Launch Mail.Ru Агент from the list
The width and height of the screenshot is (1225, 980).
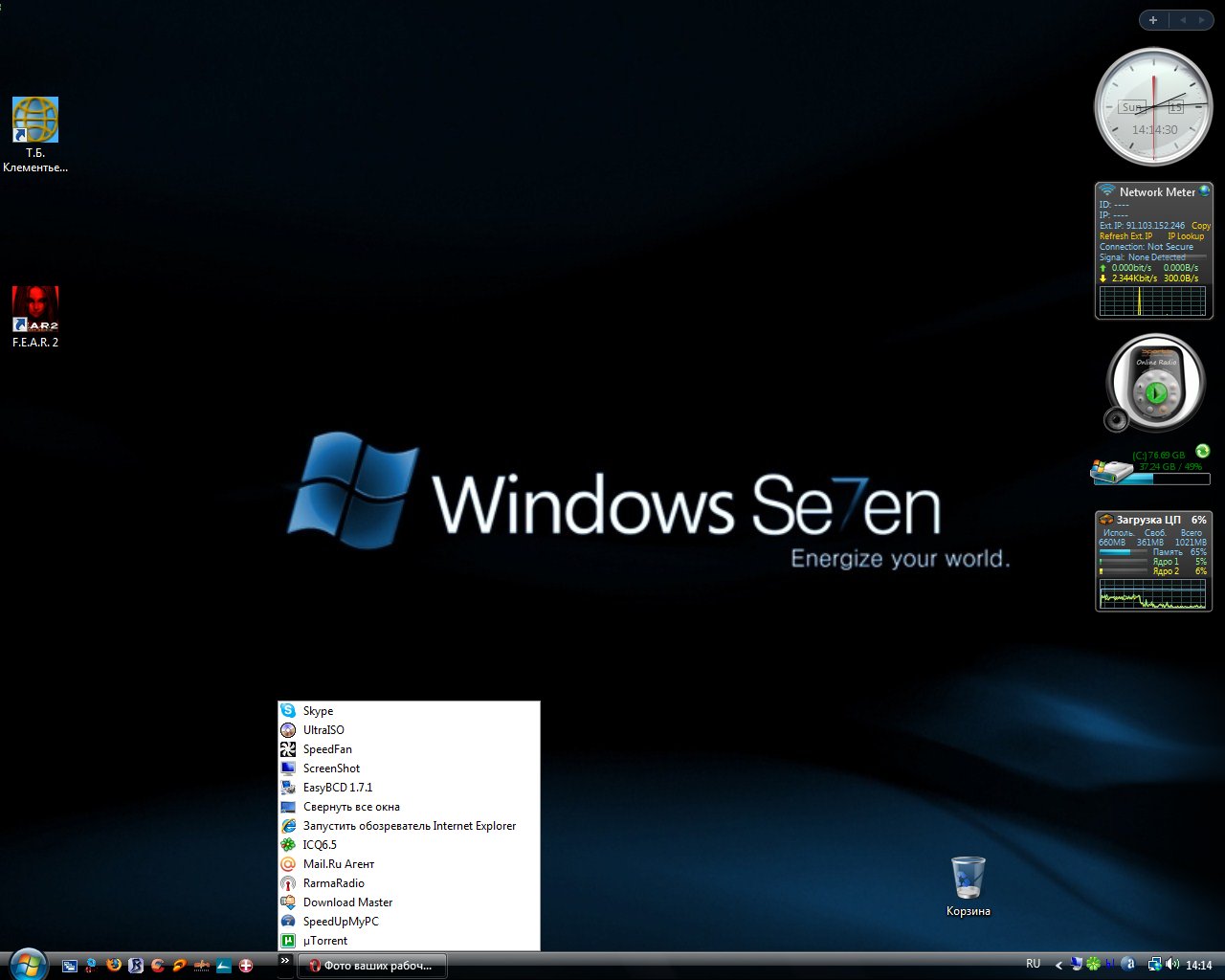409,864
